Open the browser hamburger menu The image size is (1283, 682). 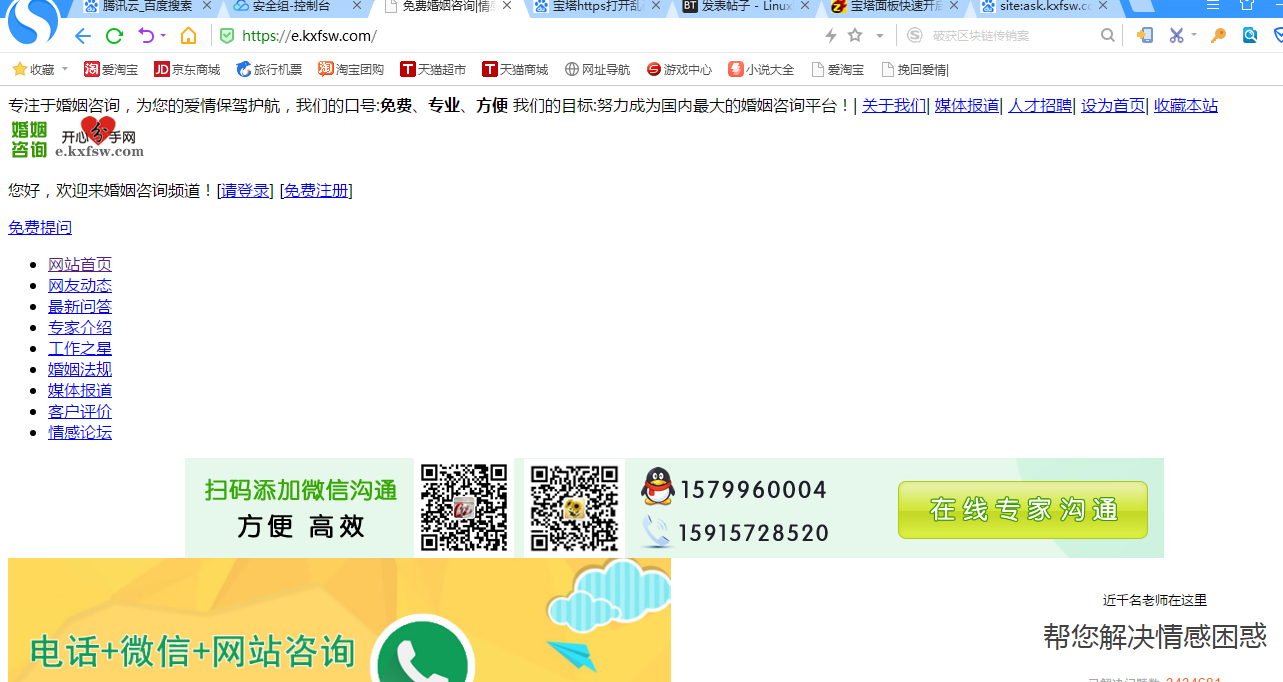(x=1213, y=5)
